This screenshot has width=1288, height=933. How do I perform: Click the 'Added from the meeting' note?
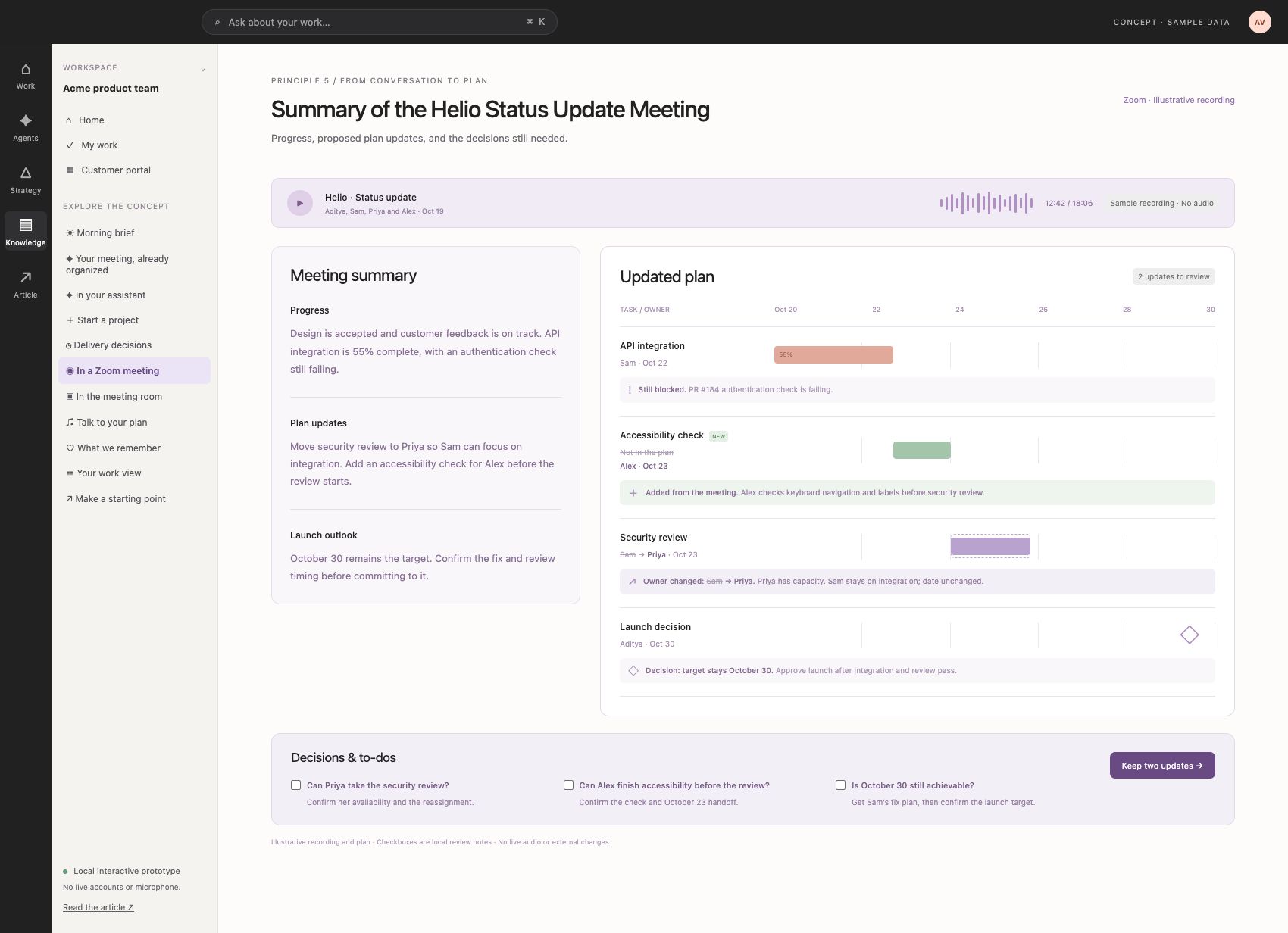[x=918, y=493]
